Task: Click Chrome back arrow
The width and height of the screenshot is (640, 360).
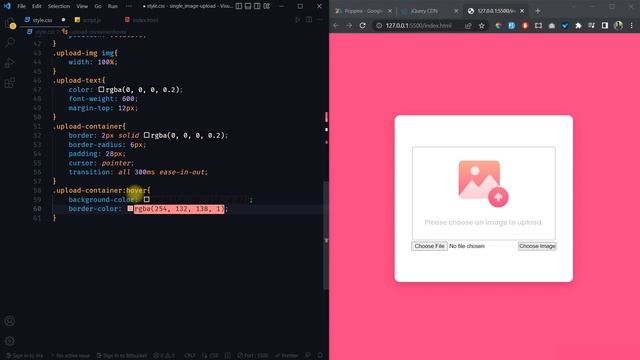Action: pyautogui.click(x=336, y=25)
